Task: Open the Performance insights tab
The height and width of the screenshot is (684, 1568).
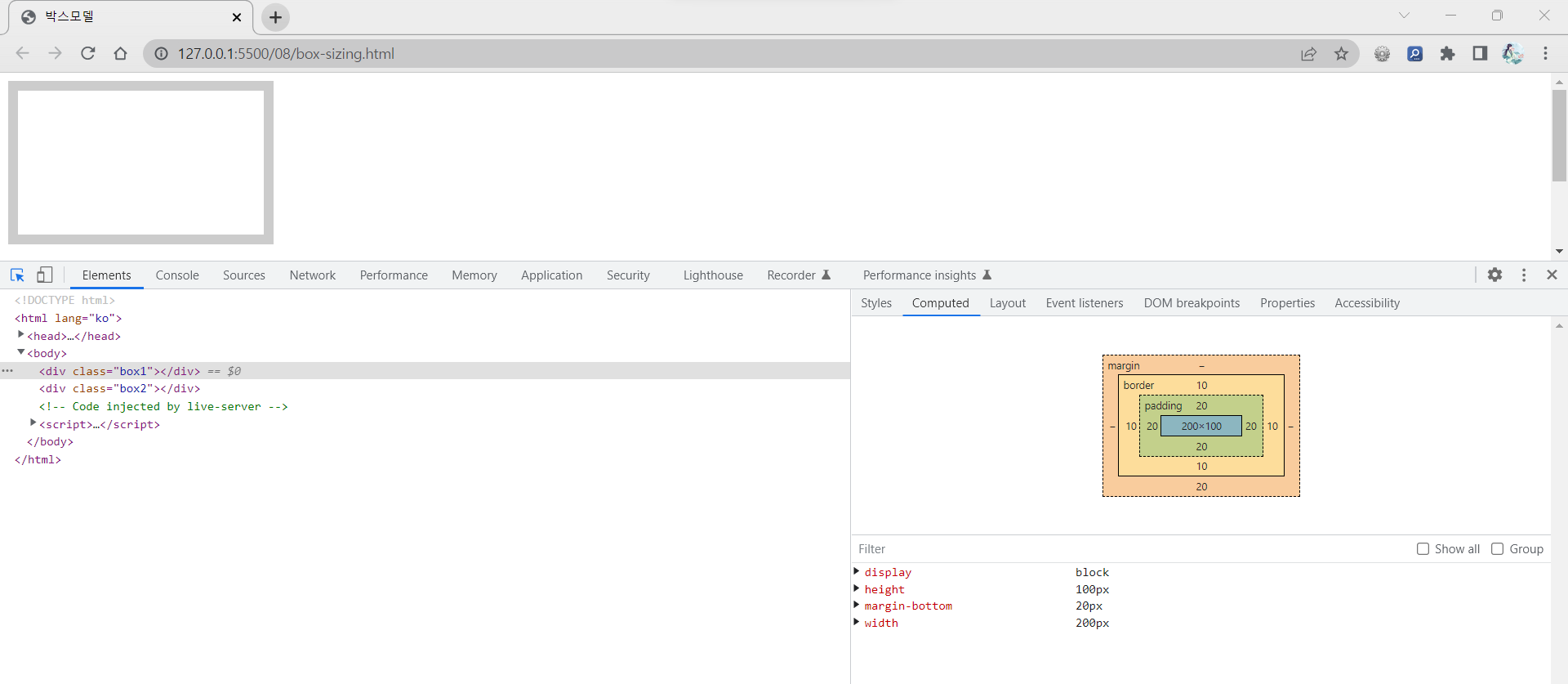Action: [927, 275]
